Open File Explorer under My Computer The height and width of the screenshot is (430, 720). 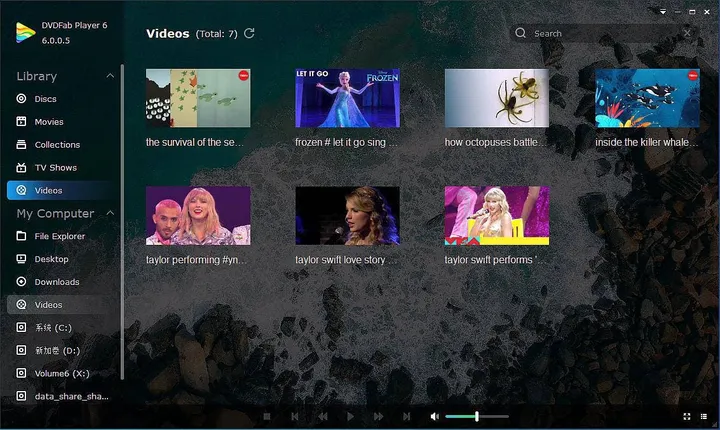tap(61, 236)
